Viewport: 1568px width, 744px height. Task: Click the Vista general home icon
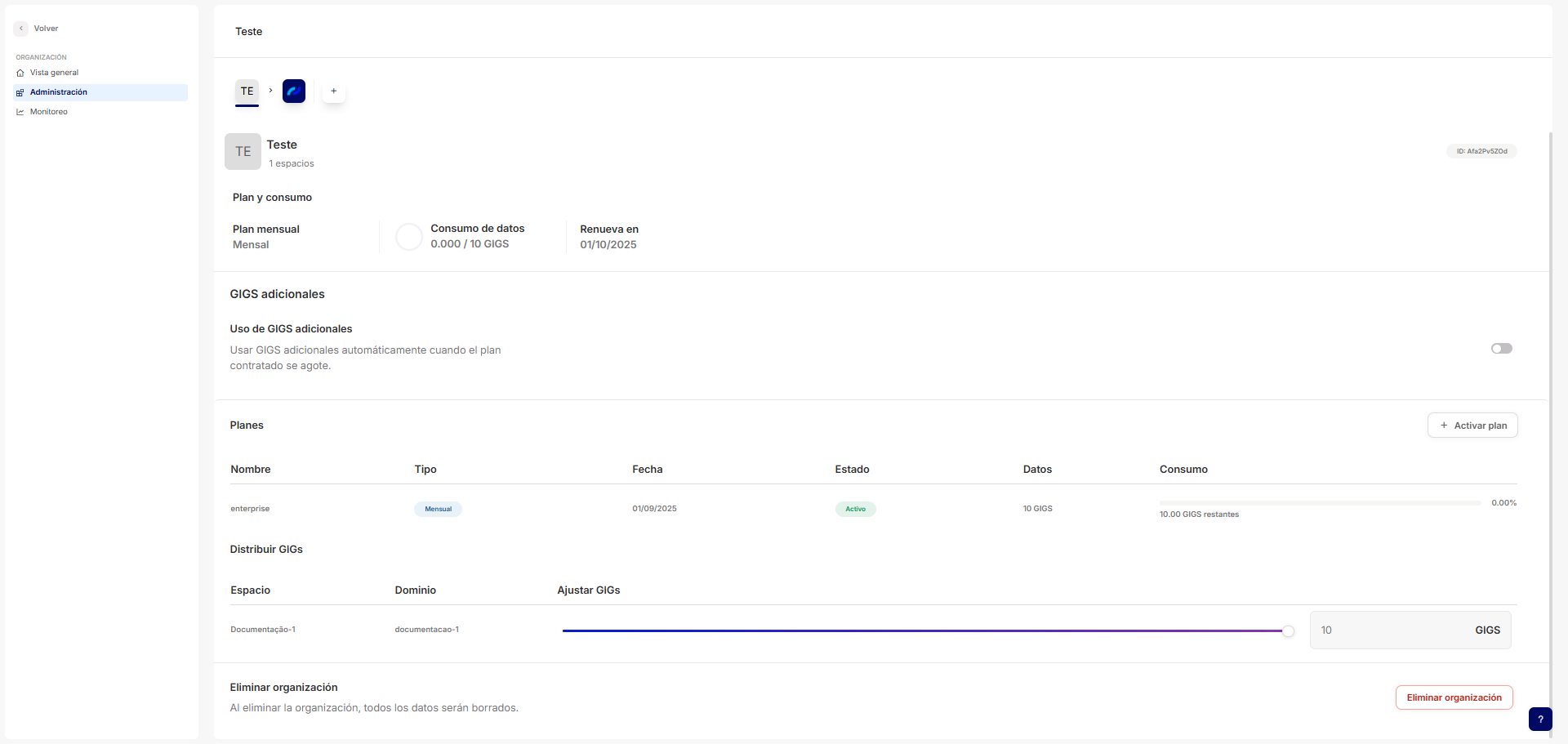pyautogui.click(x=20, y=73)
